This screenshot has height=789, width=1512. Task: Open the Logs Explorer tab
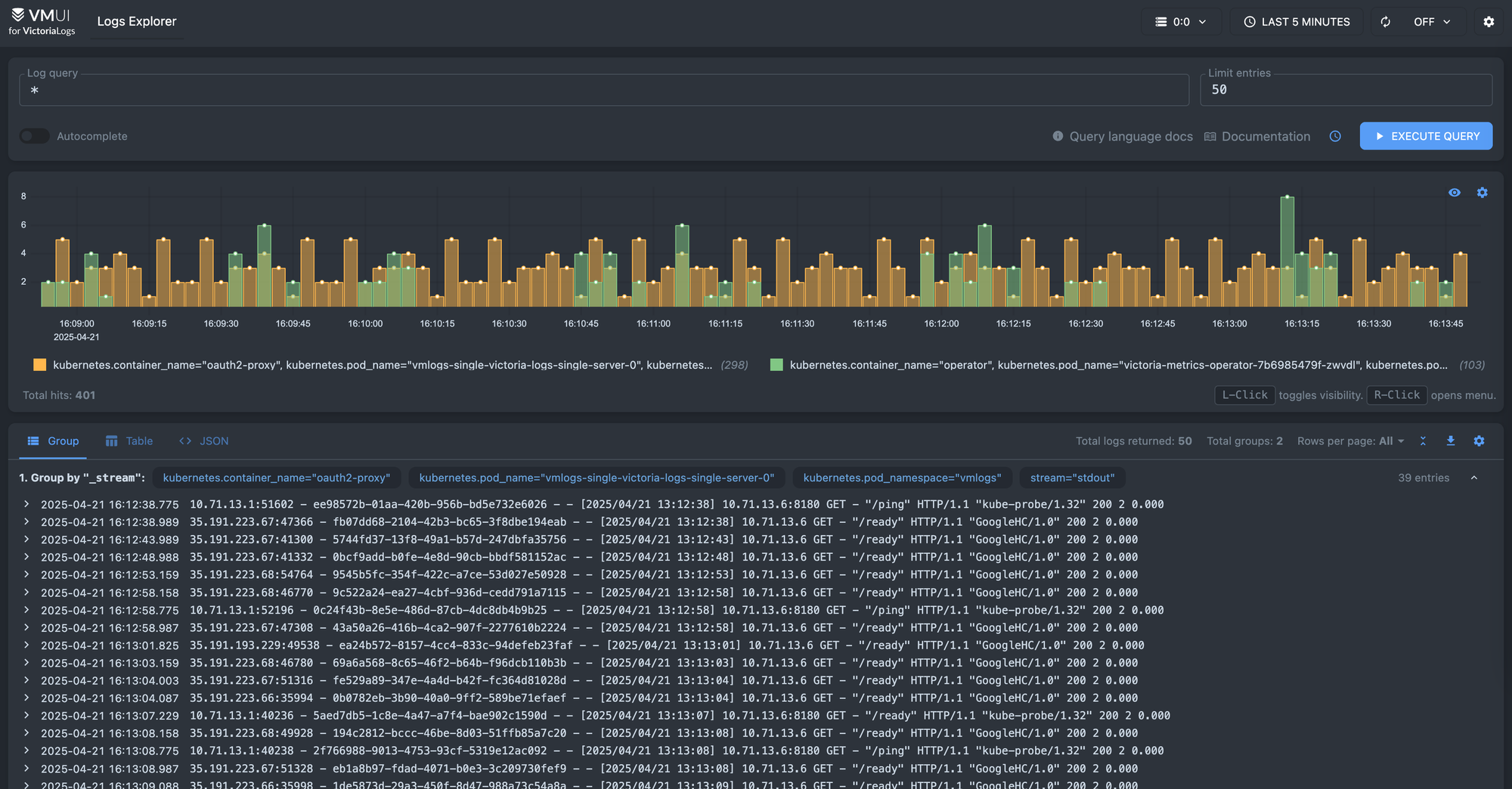pyautogui.click(x=137, y=21)
